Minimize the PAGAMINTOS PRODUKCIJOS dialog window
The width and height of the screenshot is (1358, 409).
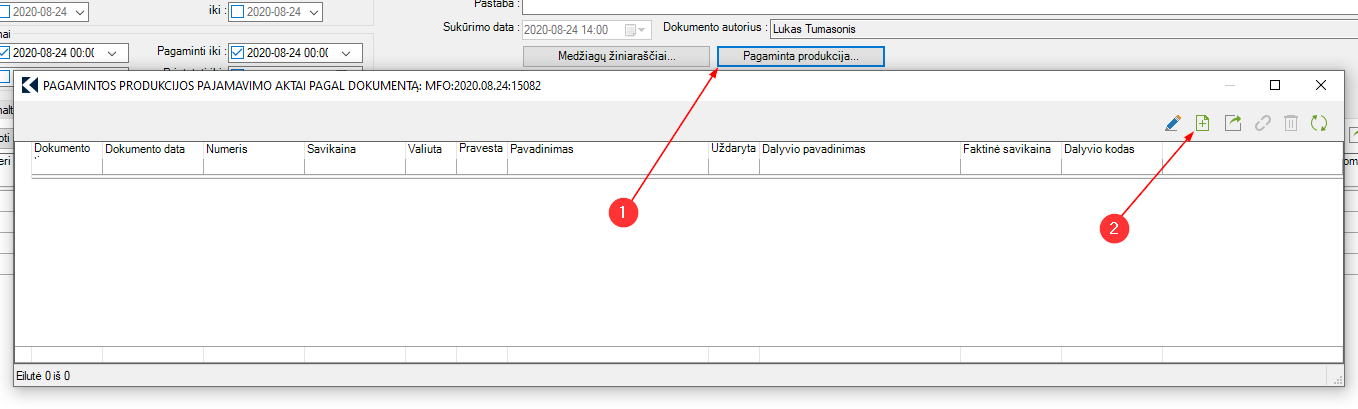pyautogui.click(x=1229, y=85)
